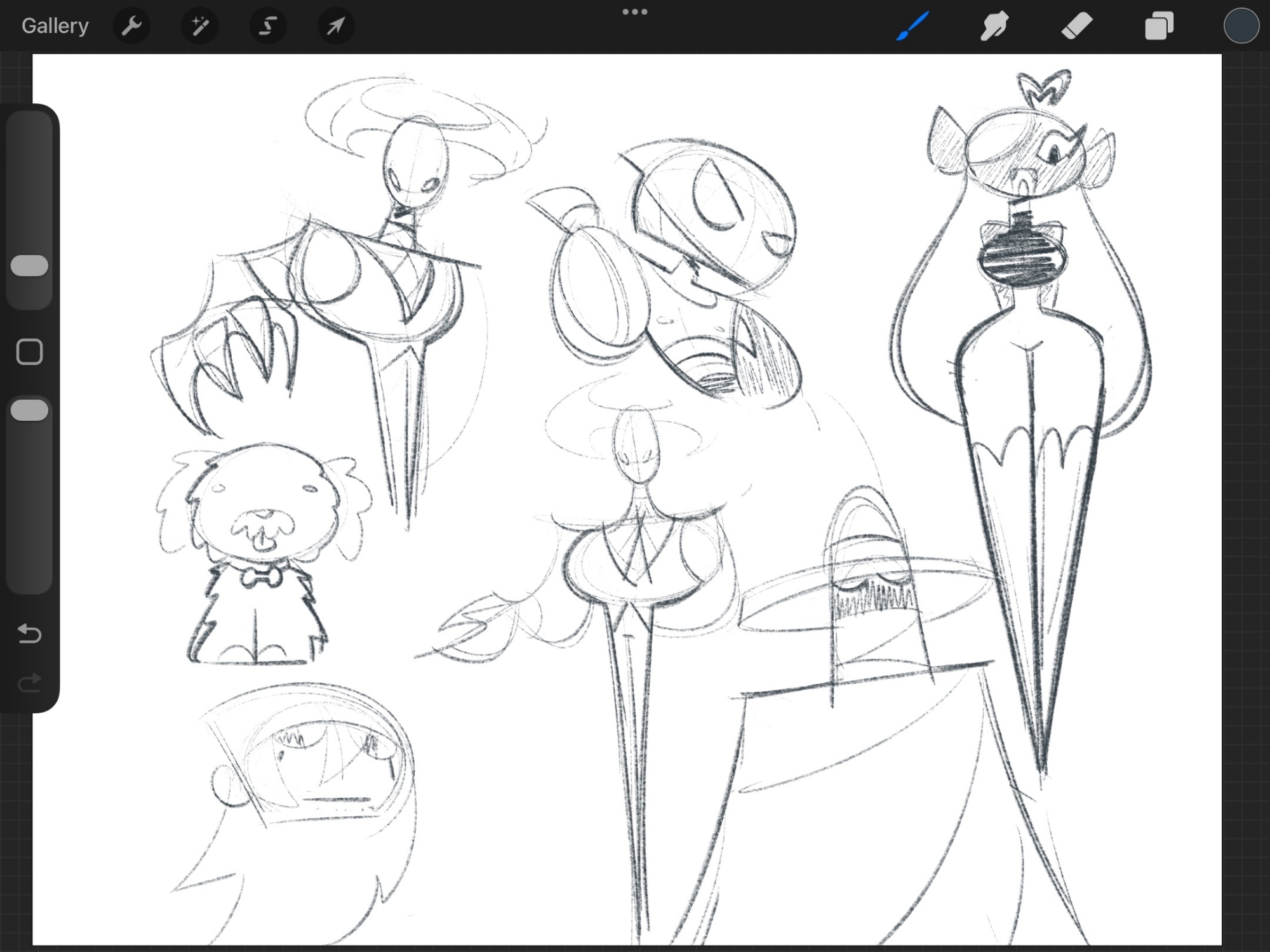Select the Eraser tool

click(1077, 26)
